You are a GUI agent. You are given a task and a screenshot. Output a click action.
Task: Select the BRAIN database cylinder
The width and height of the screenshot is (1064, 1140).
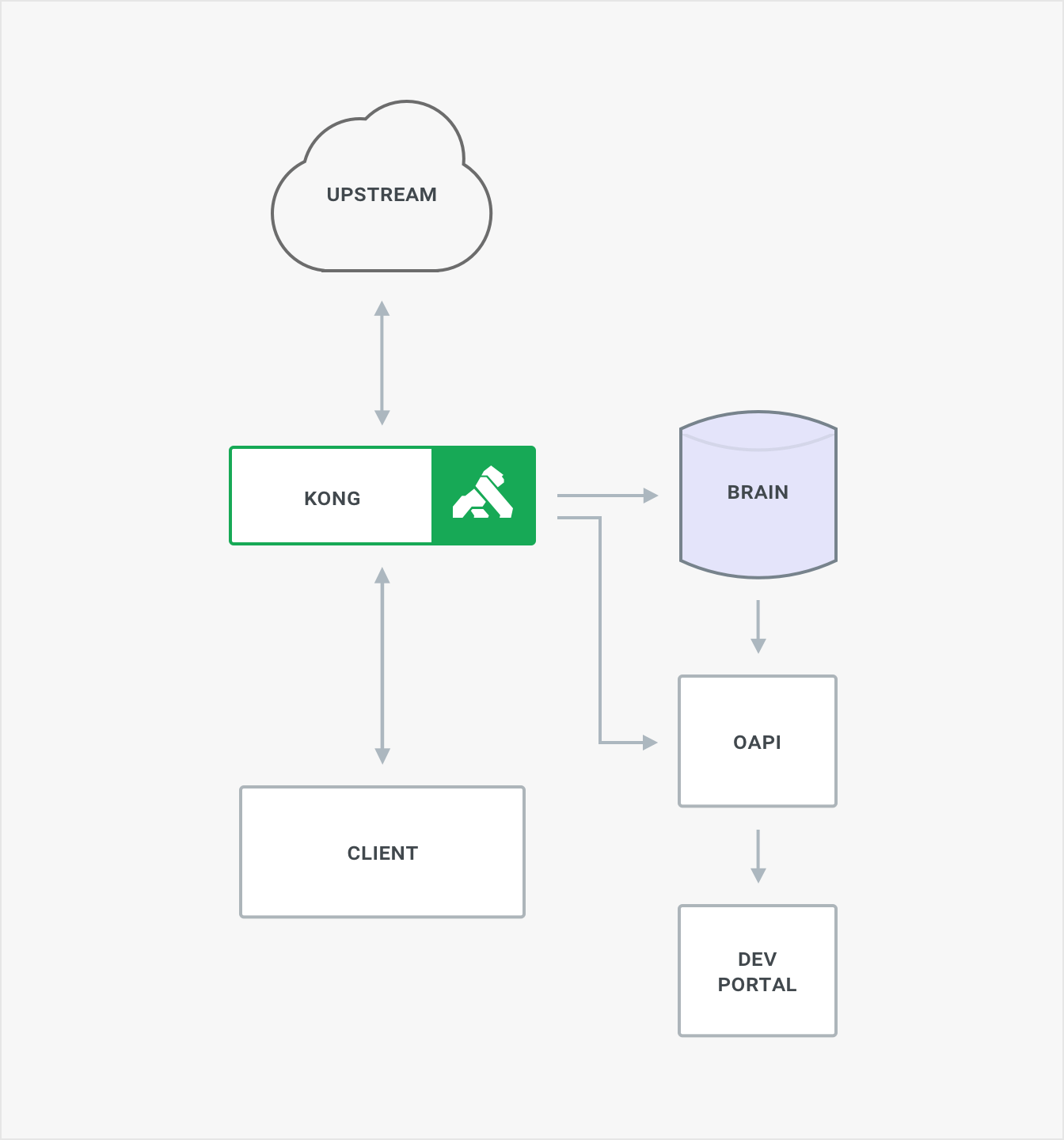tap(758, 495)
